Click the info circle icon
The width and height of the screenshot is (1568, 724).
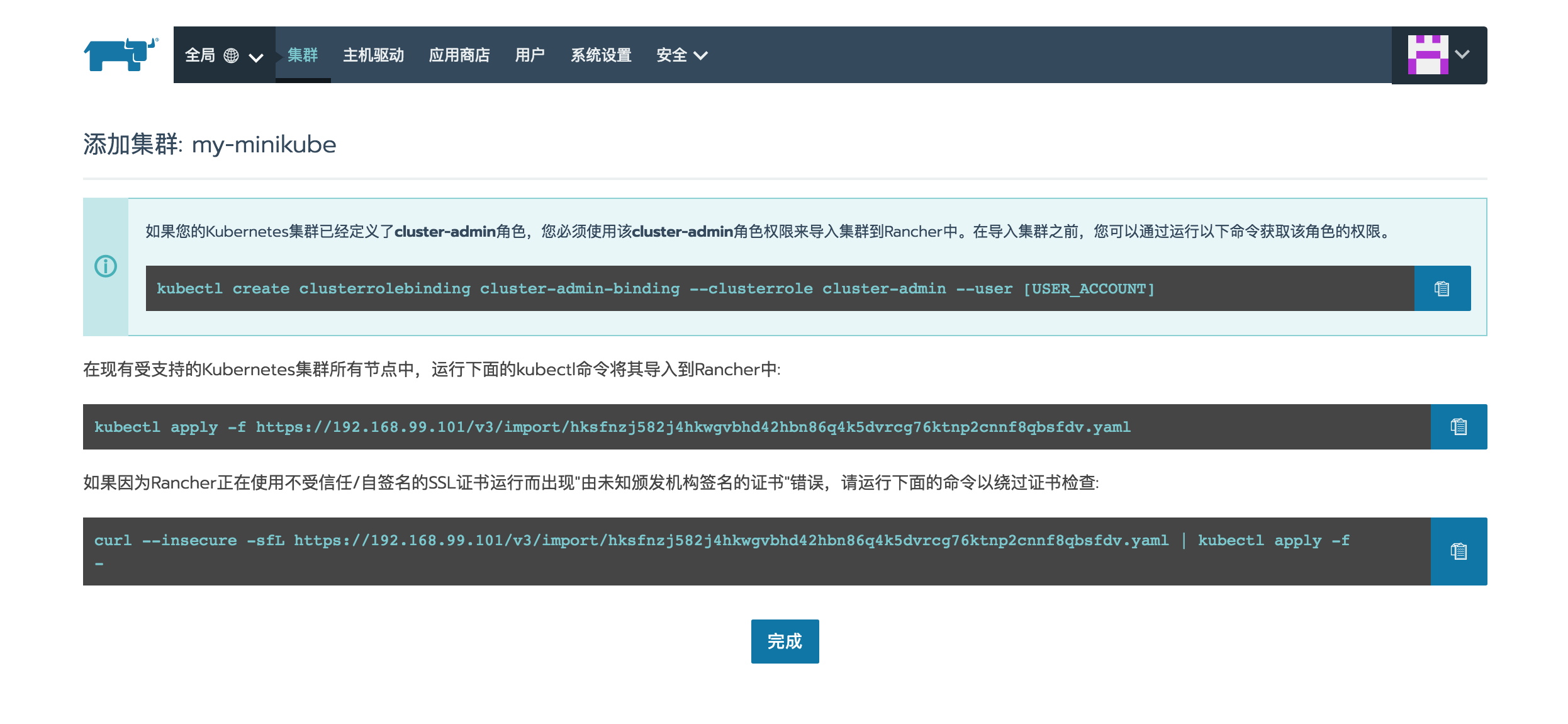[x=106, y=266]
